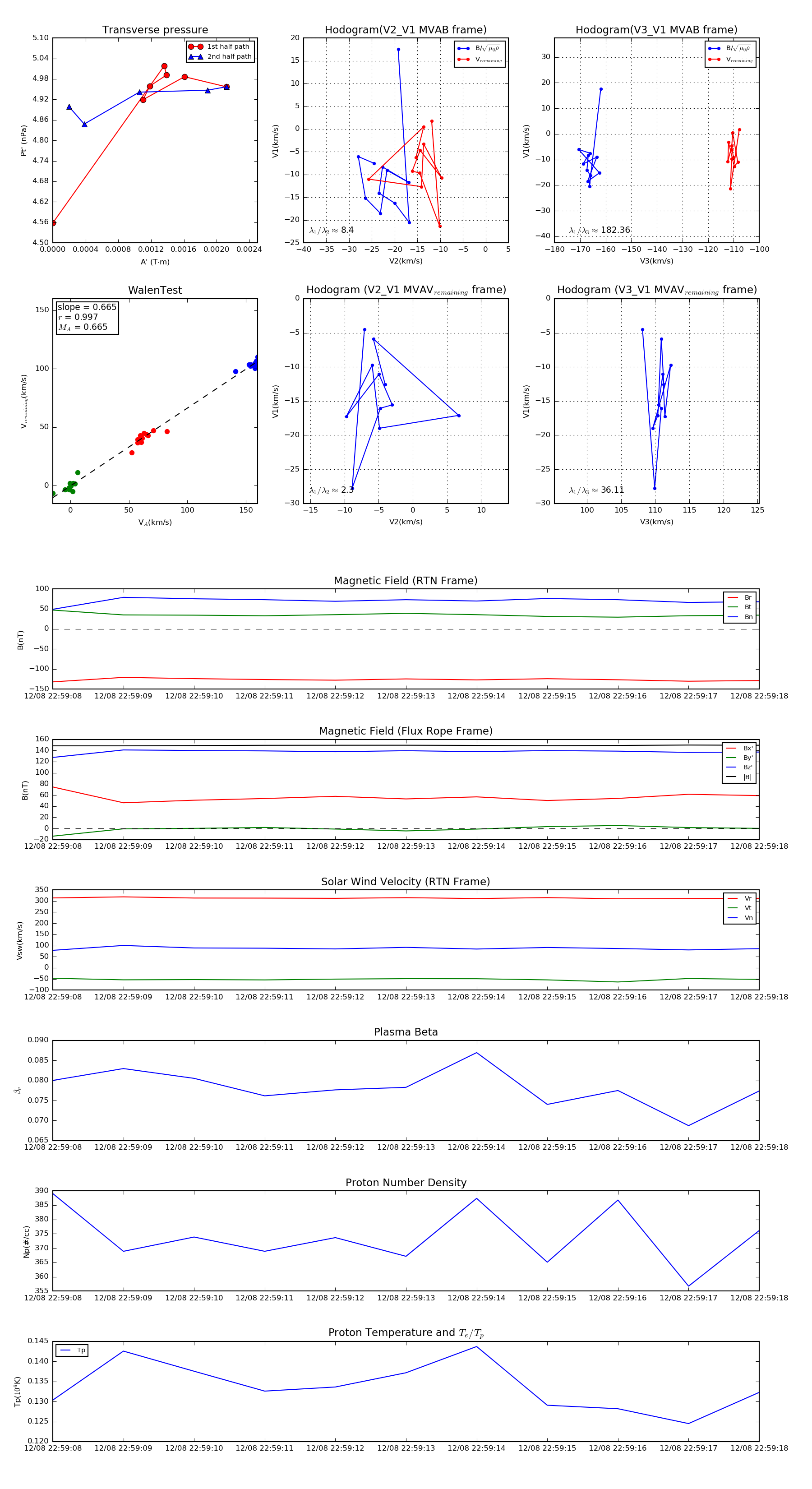Click the λ1/λ2 ≈ 2.3 label

click(331, 490)
